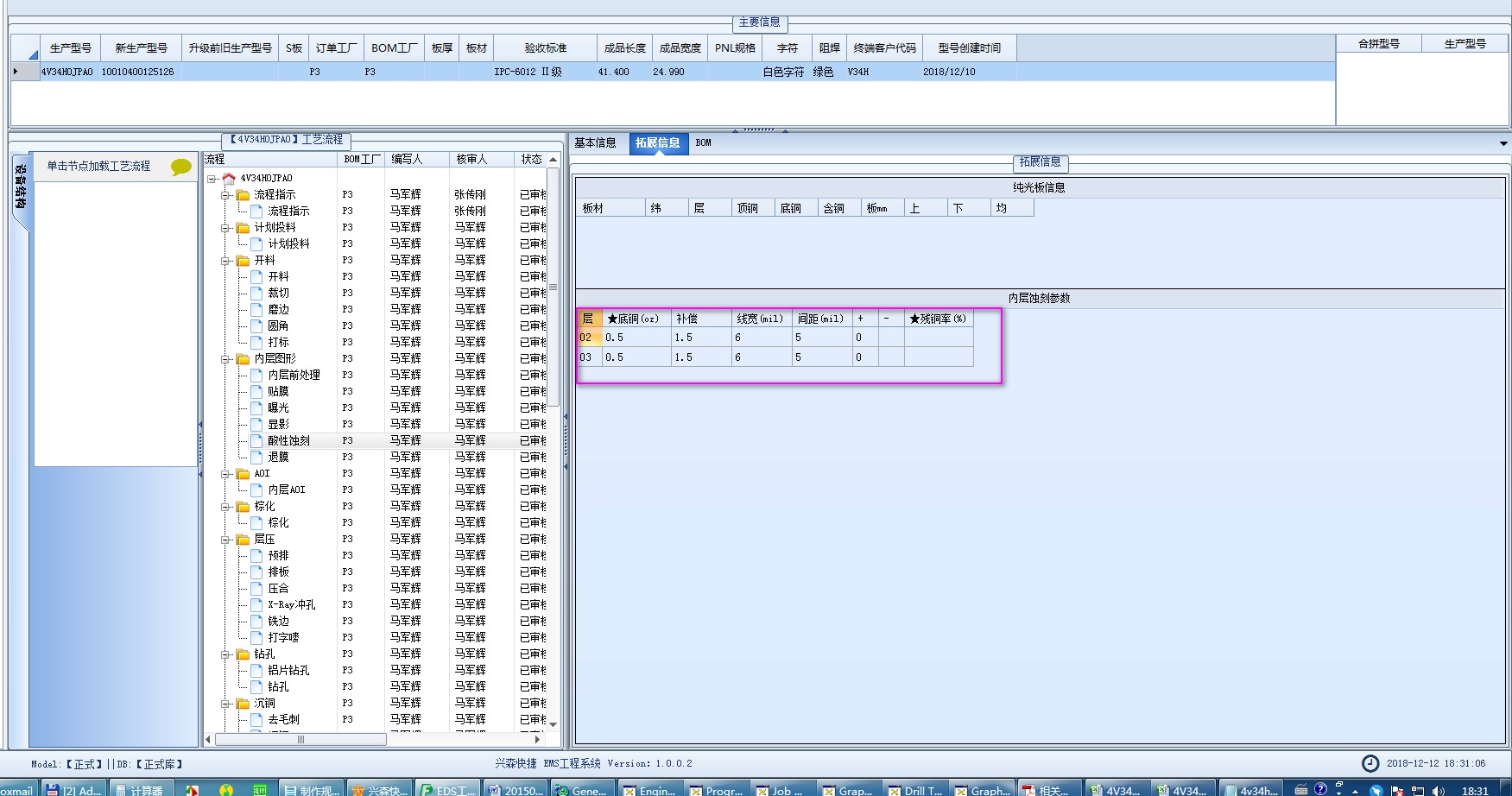Image resolution: width=1512 pixels, height=796 pixels.
Task: Click the folder icon beside 棕化 group
Action: click(x=243, y=507)
